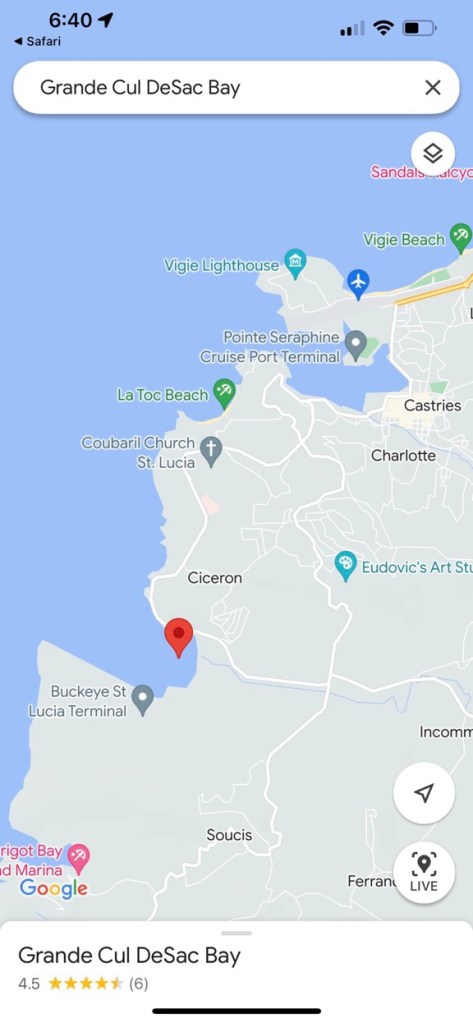Open the map layers button
This screenshot has height=1023, width=473.
(x=433, y=153)
